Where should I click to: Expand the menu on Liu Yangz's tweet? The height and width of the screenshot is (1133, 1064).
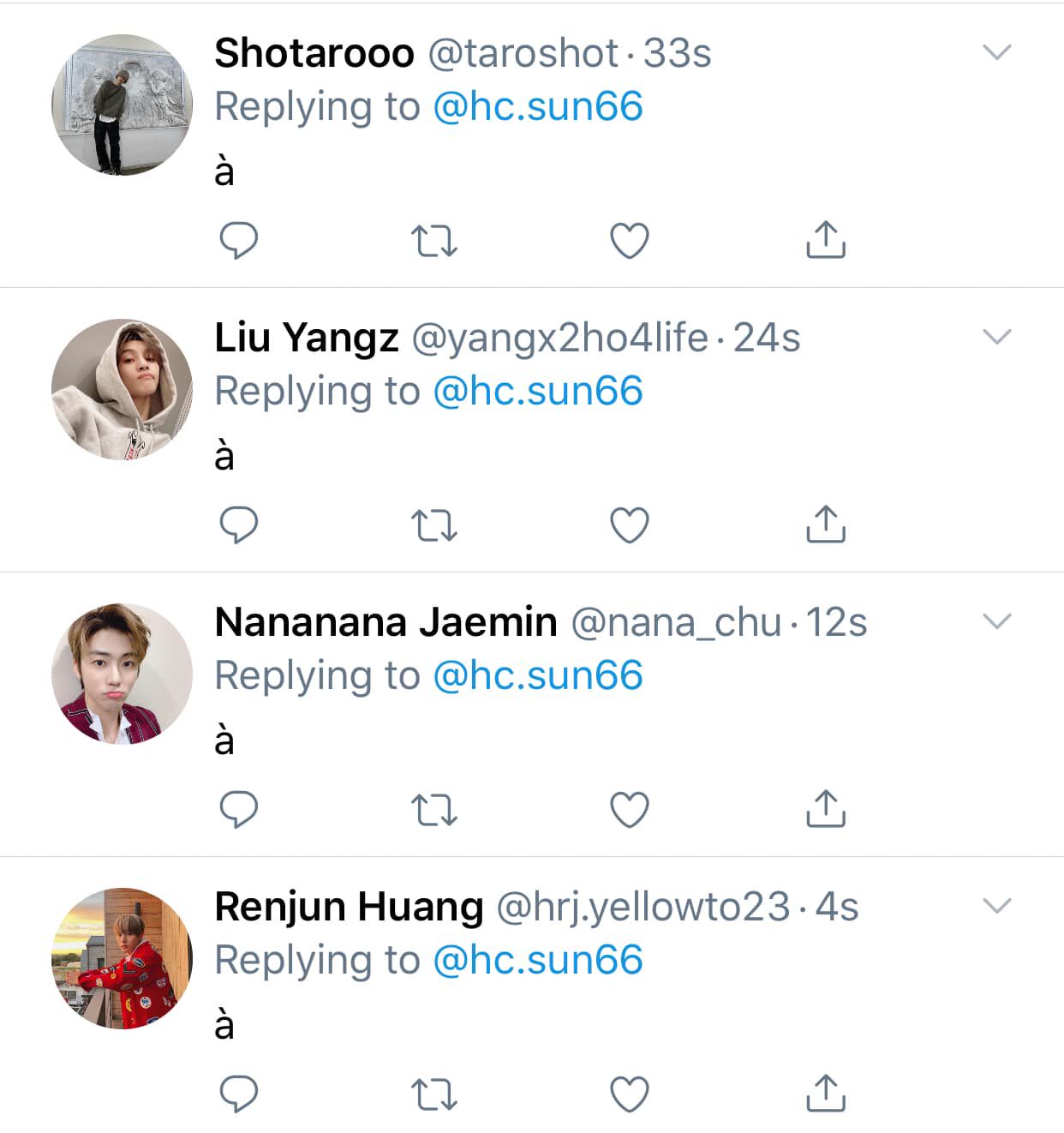pos(997,337)
